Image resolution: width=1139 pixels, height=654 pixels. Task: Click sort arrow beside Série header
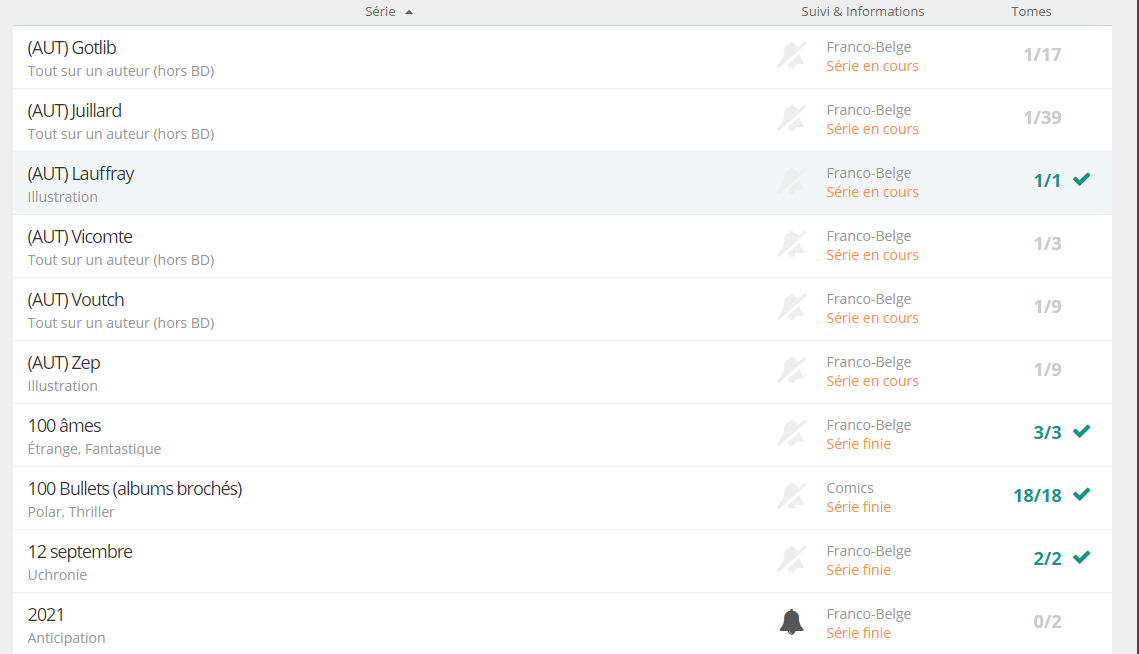pos(409,12)
